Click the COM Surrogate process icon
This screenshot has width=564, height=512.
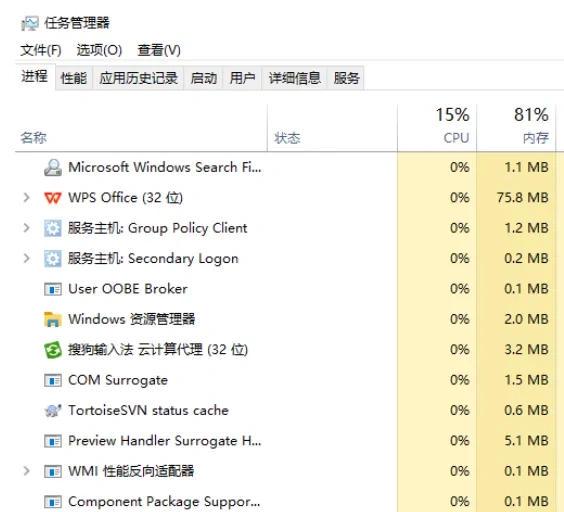pyautogui.click(x=53, y=380)
